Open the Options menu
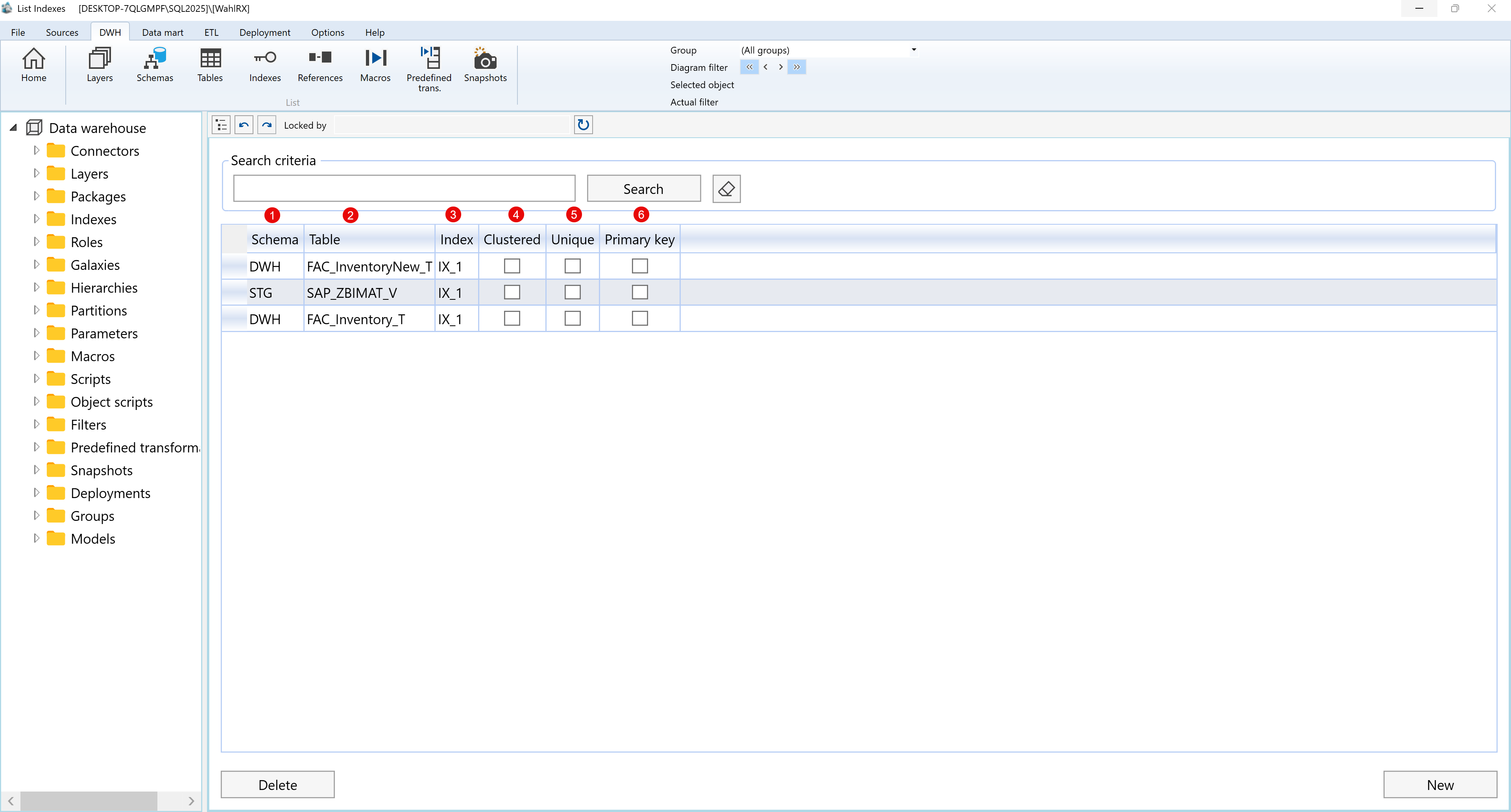1511x812 pixels. [327, 32]
